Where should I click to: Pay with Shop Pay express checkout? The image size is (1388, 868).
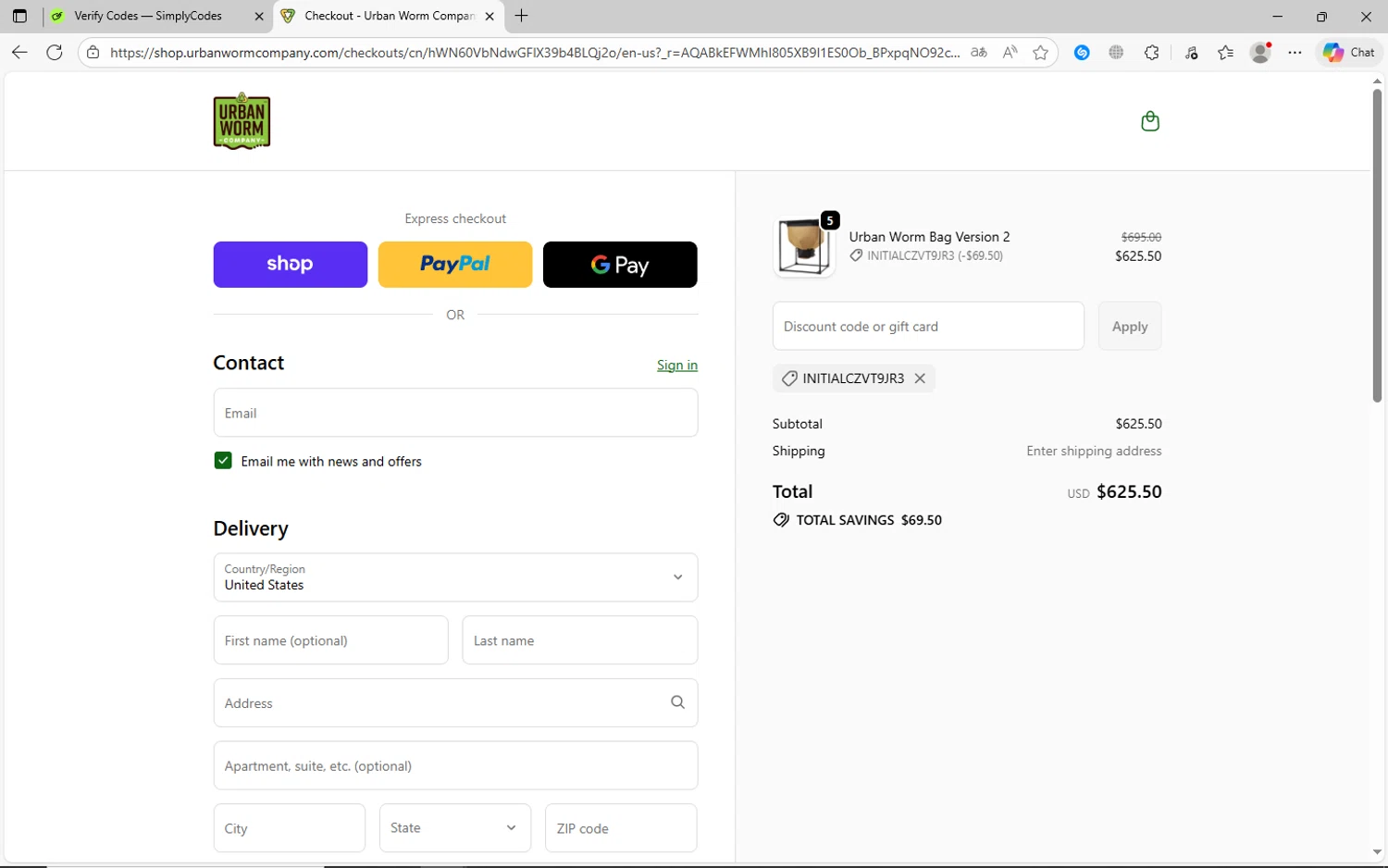291,265
